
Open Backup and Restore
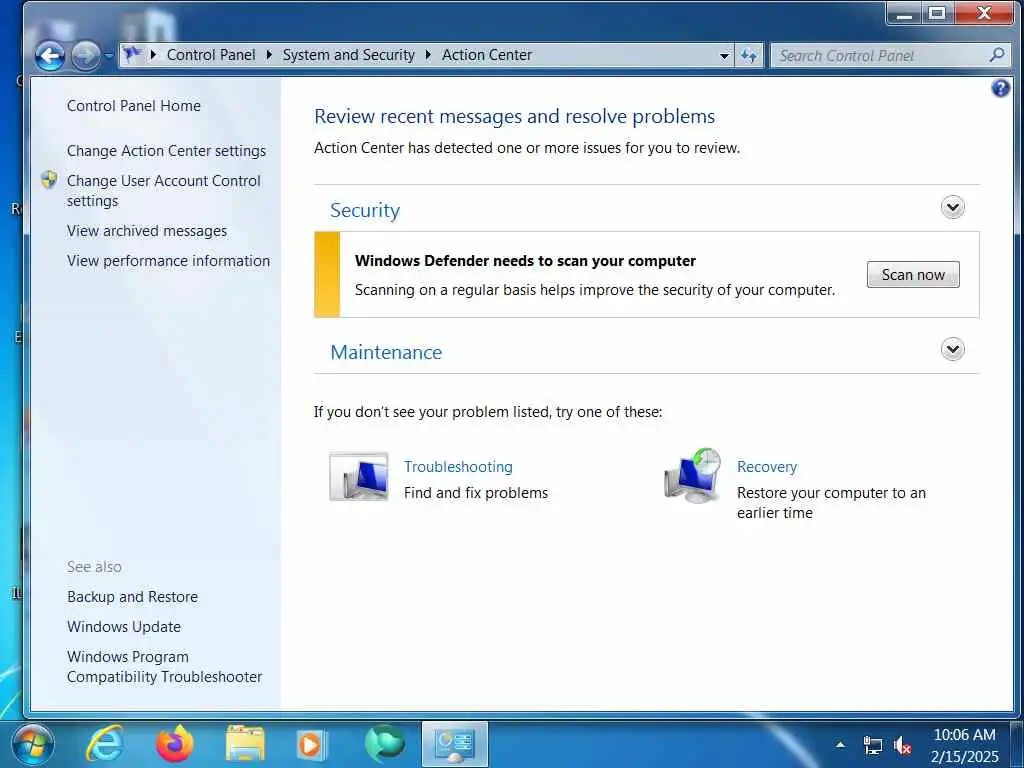click(x=133, y=597)
